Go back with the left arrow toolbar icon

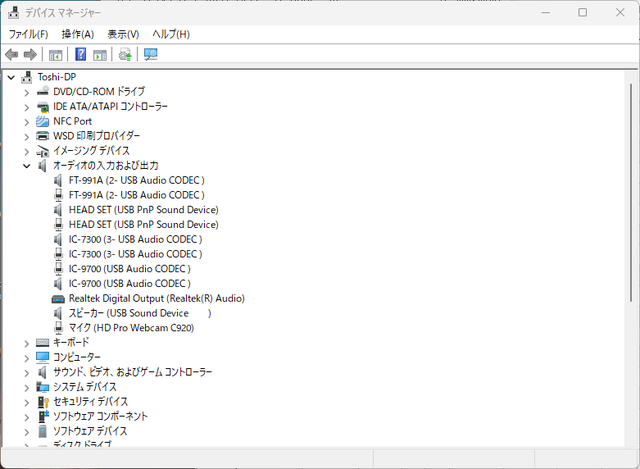[11, 54]
